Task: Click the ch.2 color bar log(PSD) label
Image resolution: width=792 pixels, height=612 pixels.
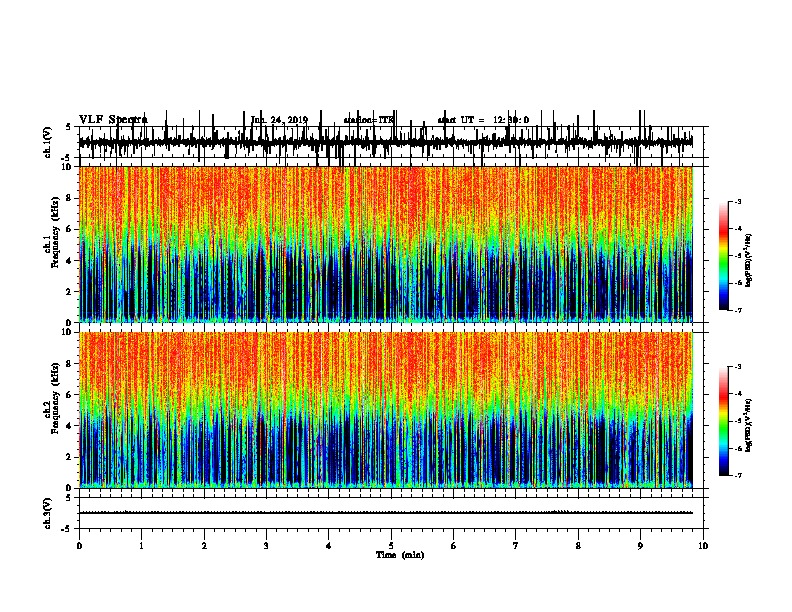Action: pos(748,425)
